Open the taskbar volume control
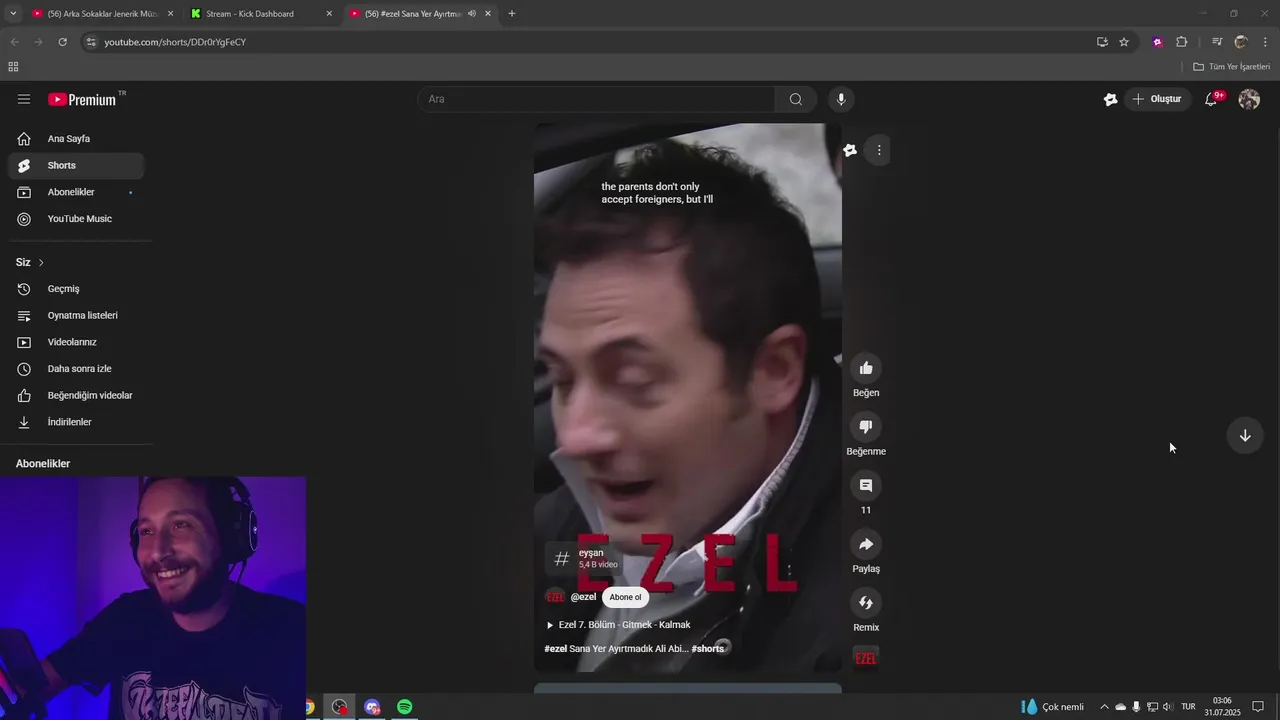This screenshot has height=720, width=1280. point(1167,707)
